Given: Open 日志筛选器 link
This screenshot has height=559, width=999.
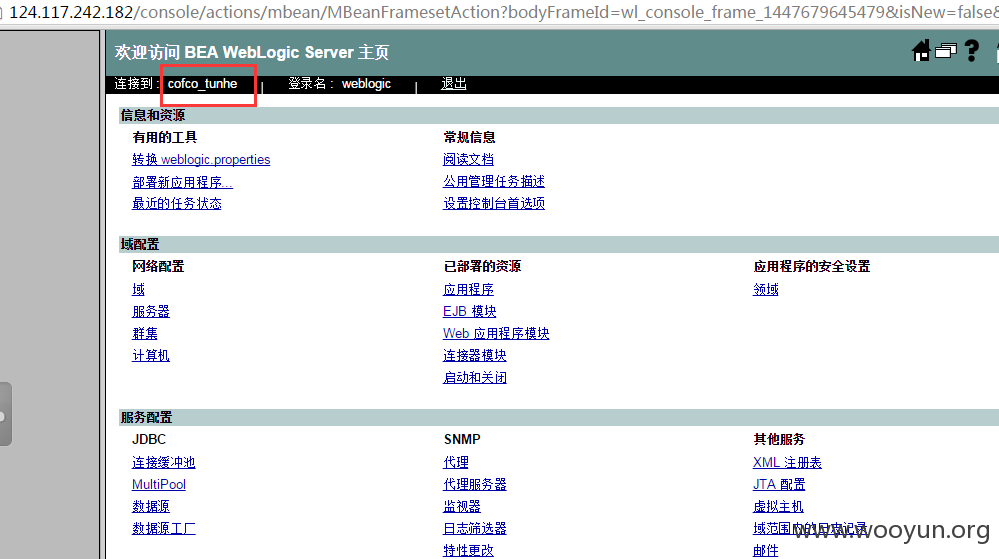Looking at the screenshot, I should tap(475, 528).
